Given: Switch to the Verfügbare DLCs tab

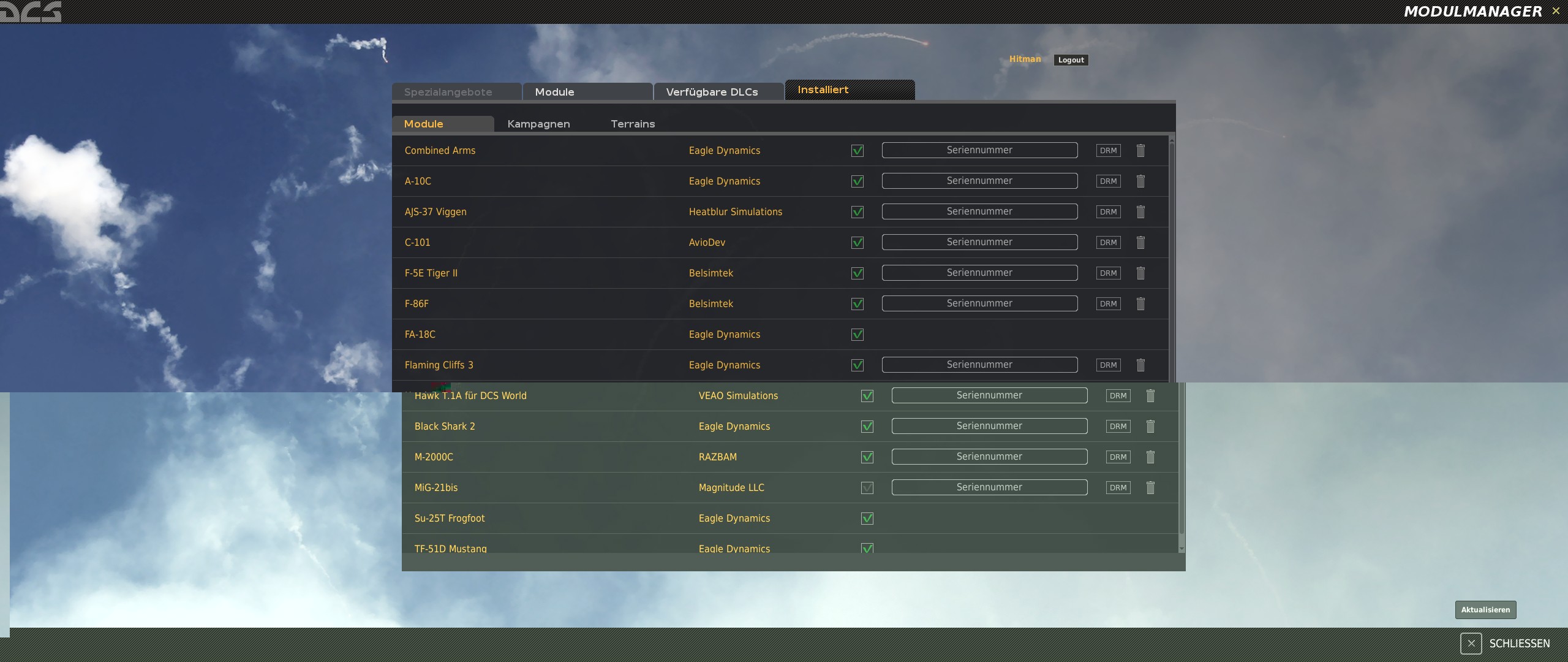Looking at the screenshot, I should pyautogui.click(x=712, y=92).
